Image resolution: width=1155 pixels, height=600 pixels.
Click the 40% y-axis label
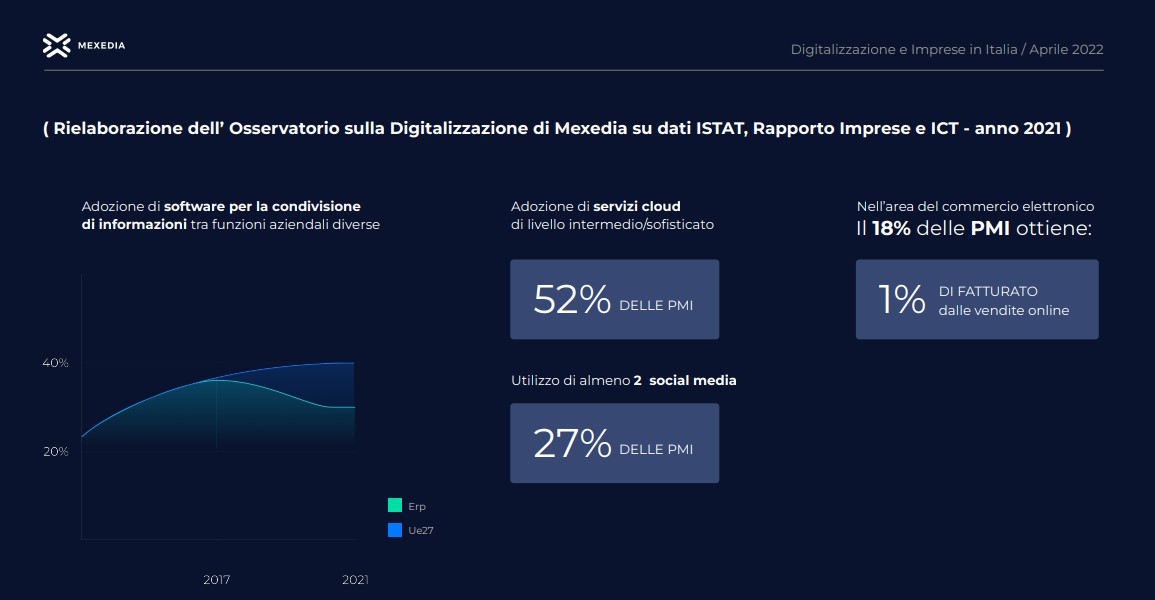tap(55, 363)
